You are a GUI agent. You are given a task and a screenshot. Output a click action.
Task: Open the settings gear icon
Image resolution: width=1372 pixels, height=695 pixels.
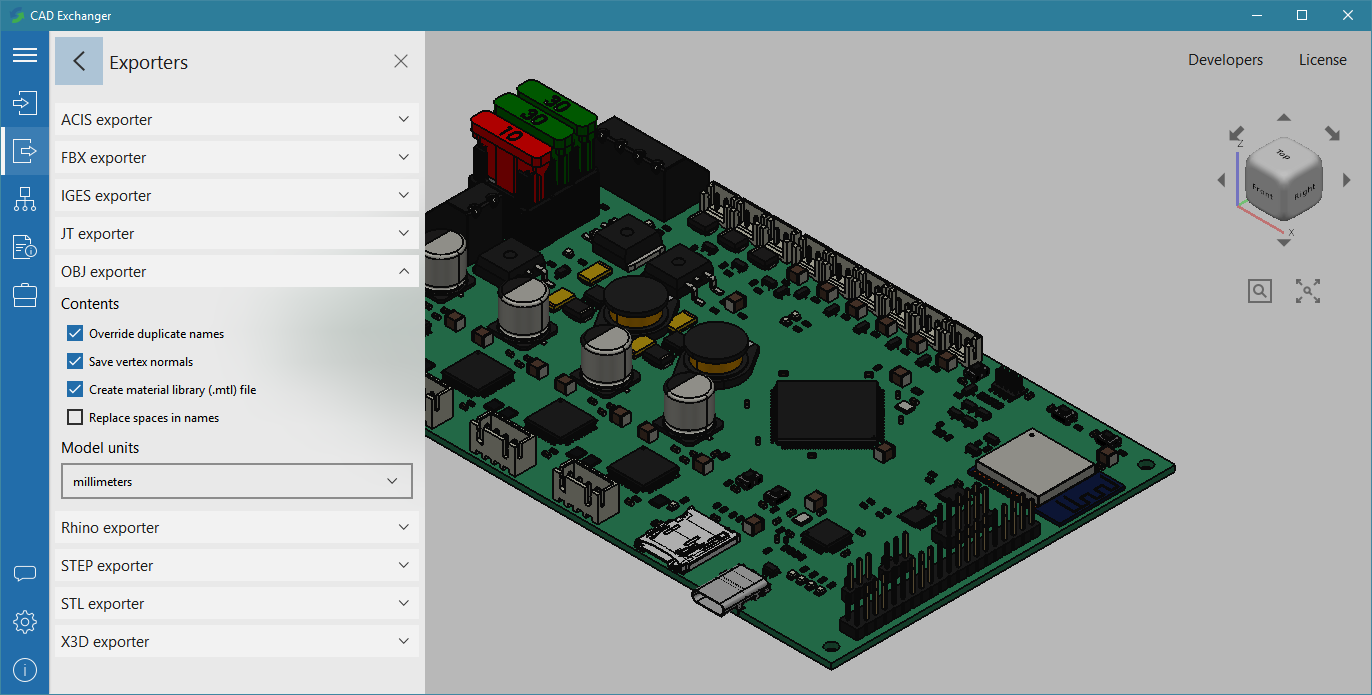click(x=24, y=622)
